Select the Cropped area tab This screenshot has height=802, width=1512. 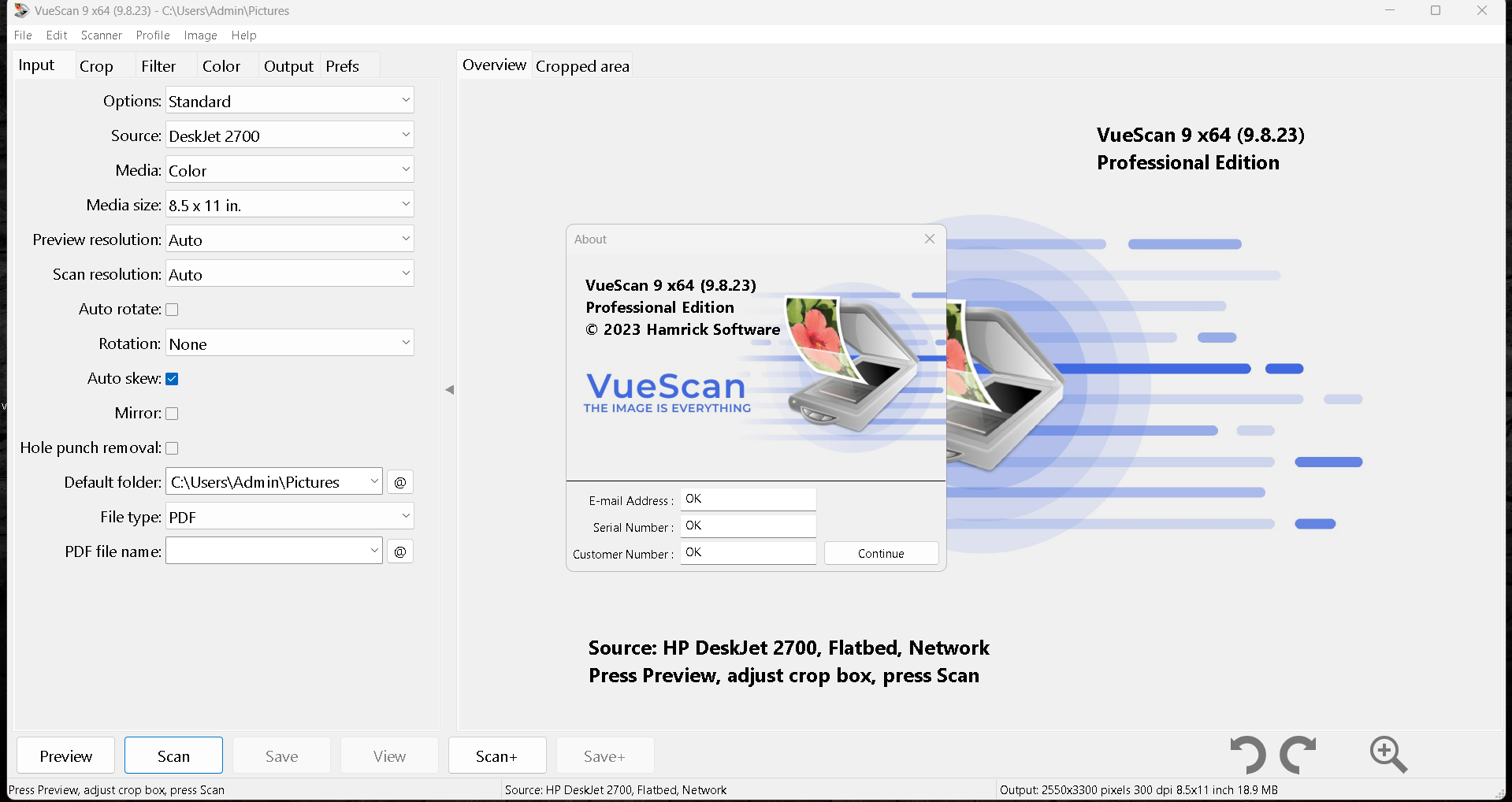coord(583,66)
